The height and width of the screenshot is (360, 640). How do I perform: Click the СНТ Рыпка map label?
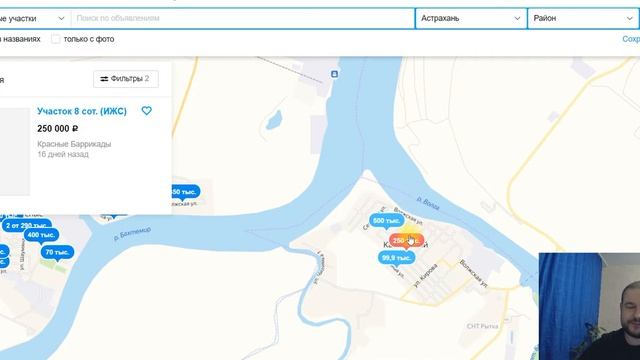click(x=482, y=326)
